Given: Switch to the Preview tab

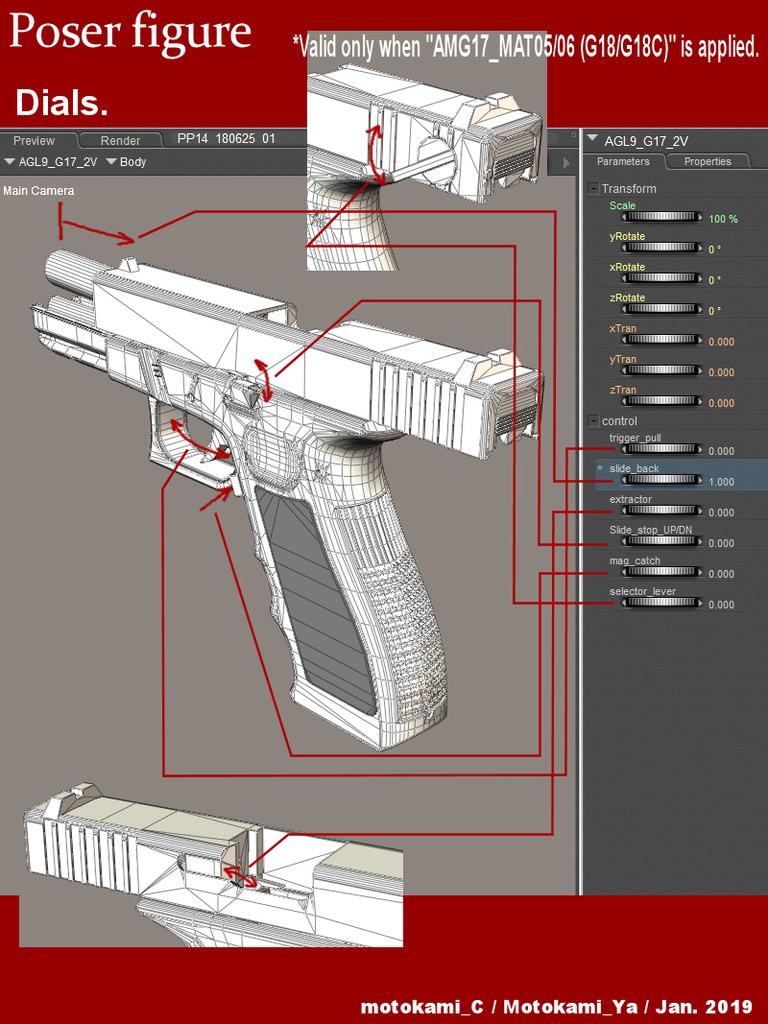Looking at the screenshot, I should (x=35, y=140).
